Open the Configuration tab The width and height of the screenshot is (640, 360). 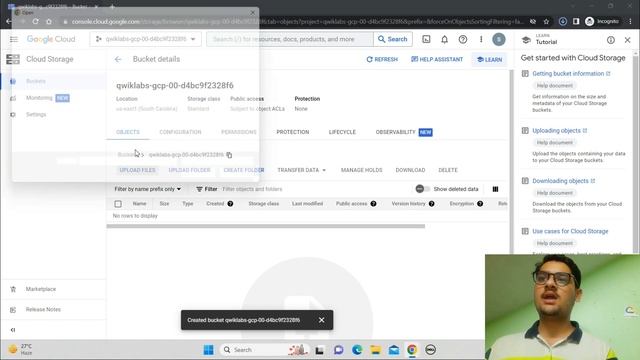coord(180,132)
